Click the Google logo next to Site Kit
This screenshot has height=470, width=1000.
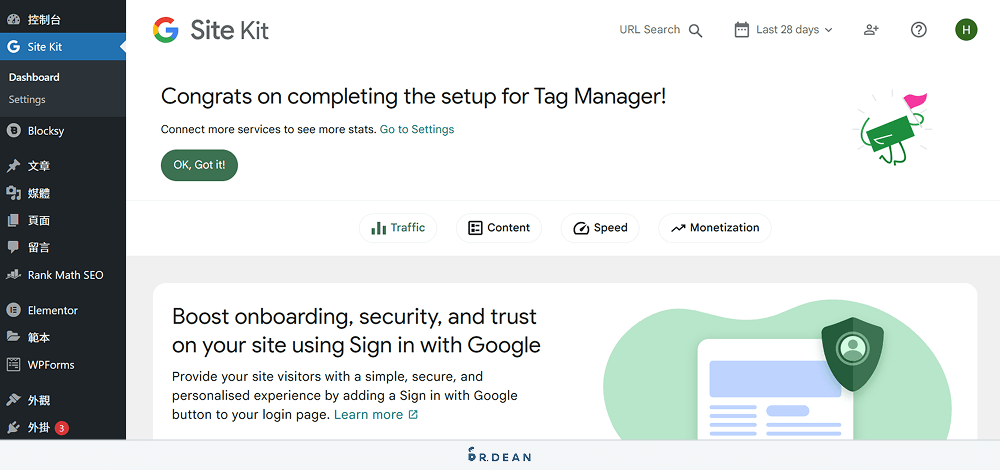[166, 30]
